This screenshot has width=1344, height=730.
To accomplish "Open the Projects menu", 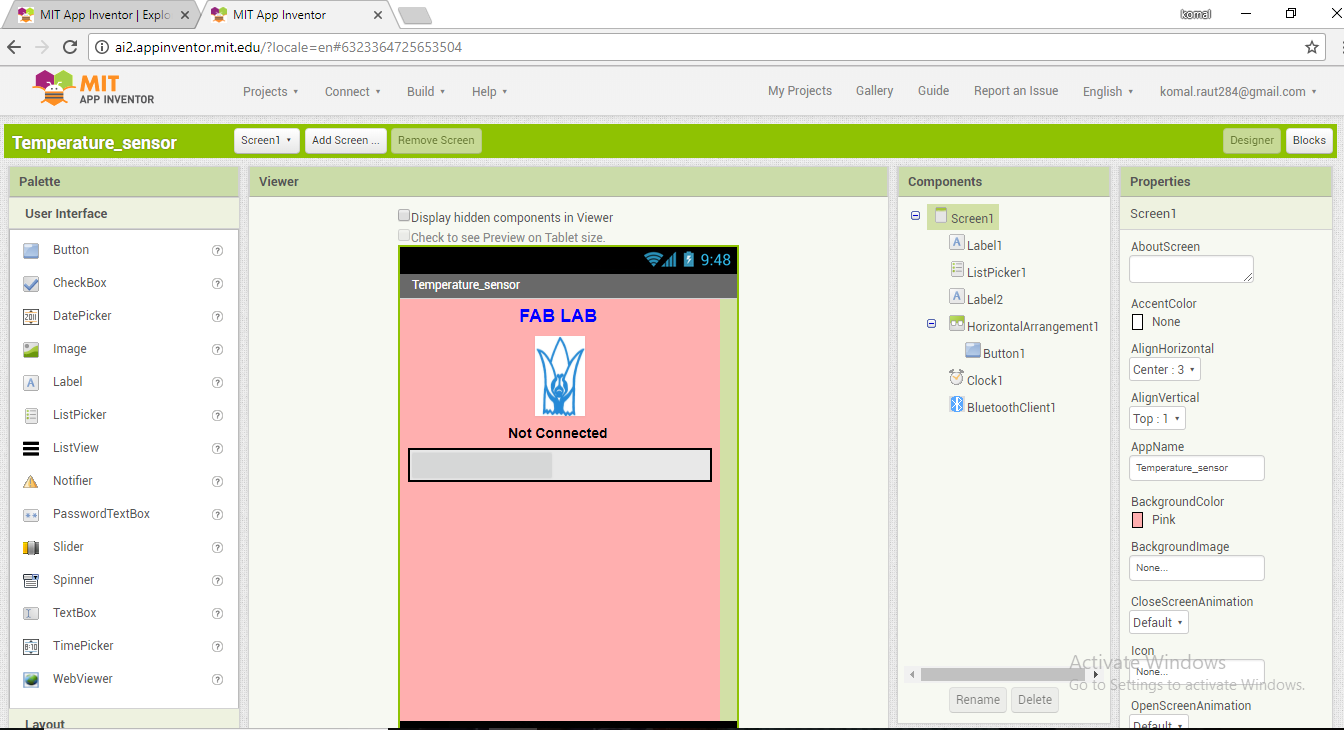I will coord(271,92).
